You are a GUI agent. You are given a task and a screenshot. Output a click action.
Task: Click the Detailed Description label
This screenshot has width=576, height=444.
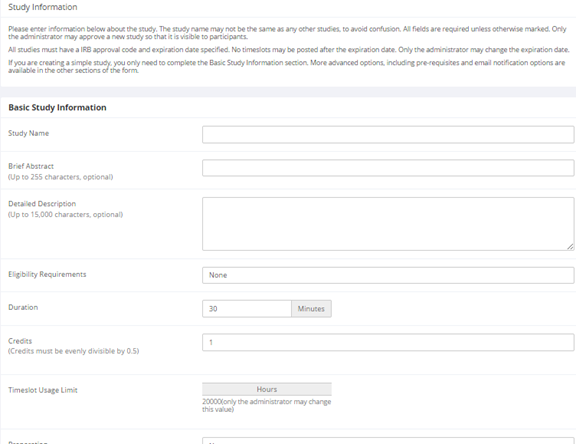[42, 203]
